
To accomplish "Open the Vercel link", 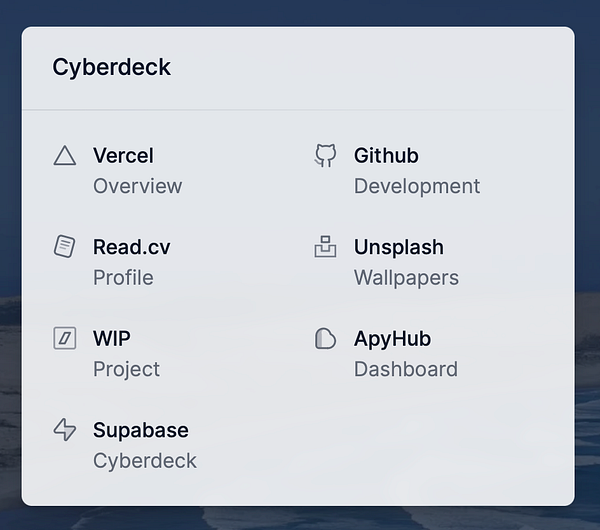I will coord(123,156).
